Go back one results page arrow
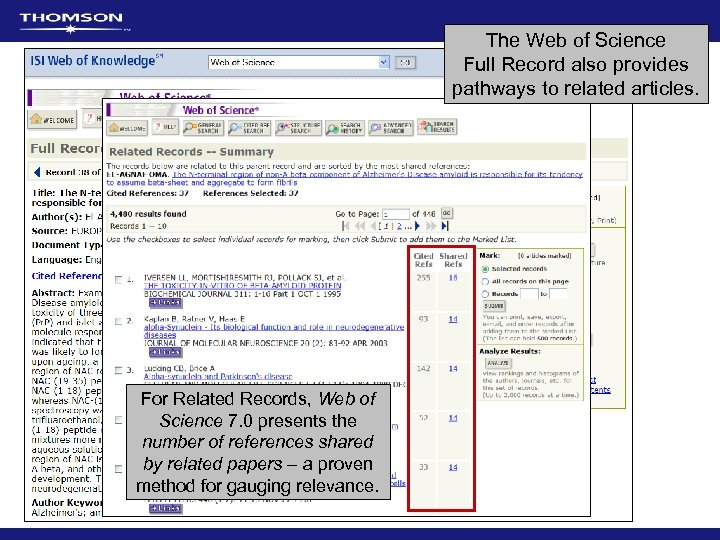The width and height of the screenshot is (720, 540). coord(373,225)
